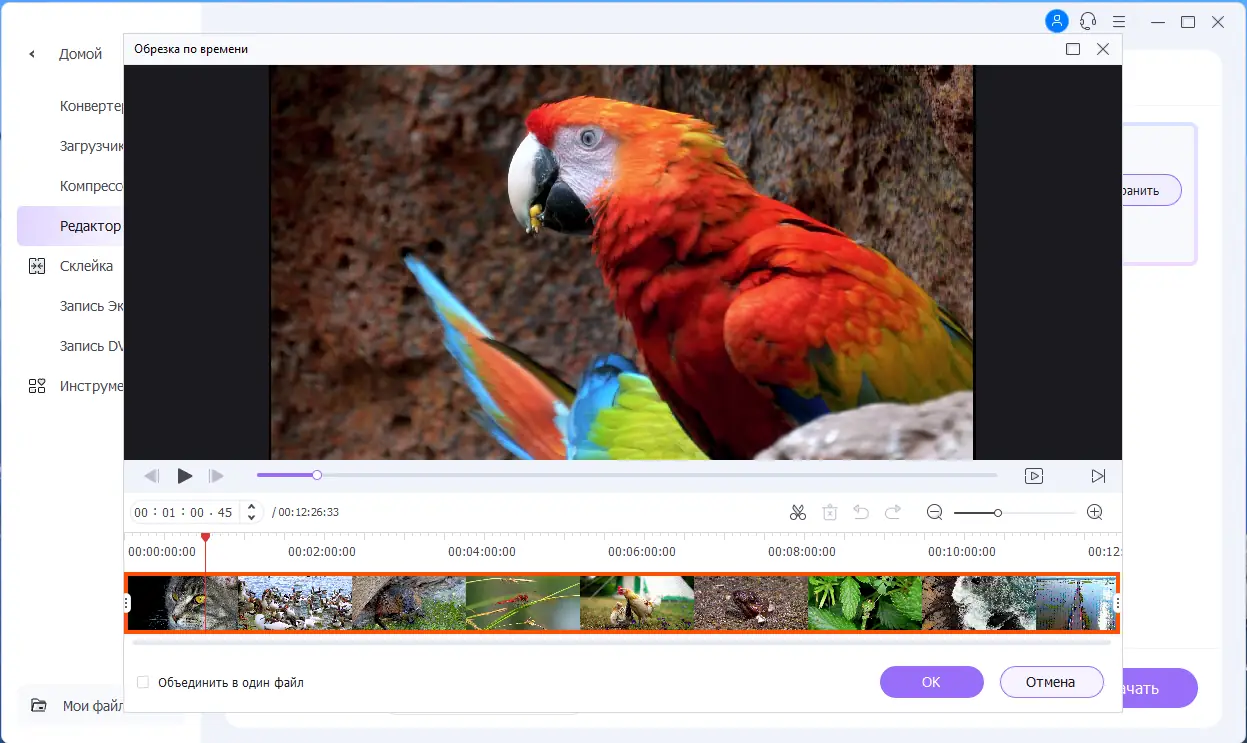Increase the current time with the up arrow

[x=251, y=507]
